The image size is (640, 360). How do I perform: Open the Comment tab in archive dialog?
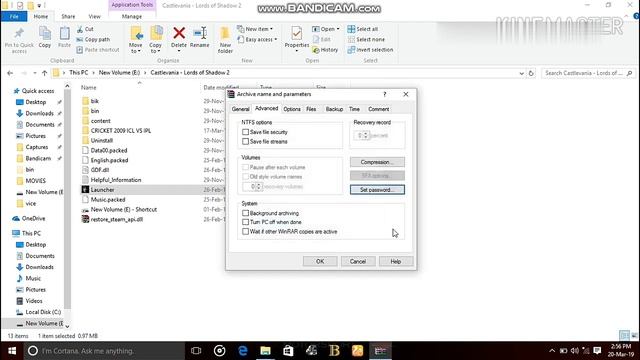378,109
